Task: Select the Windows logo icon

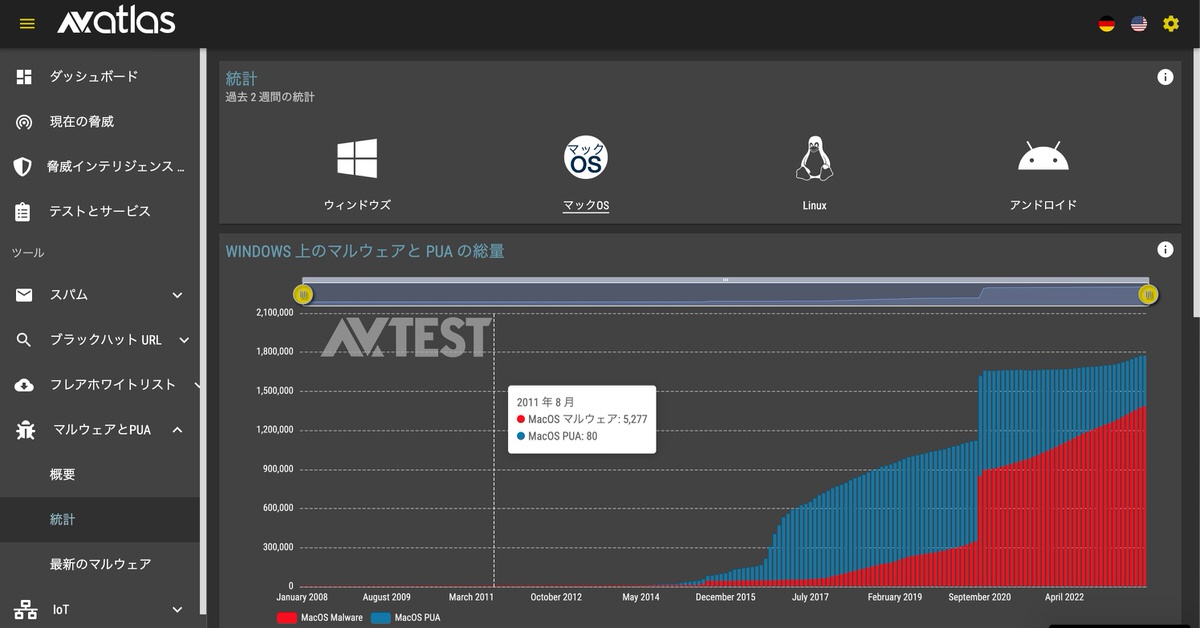Action: pos(357,159)
